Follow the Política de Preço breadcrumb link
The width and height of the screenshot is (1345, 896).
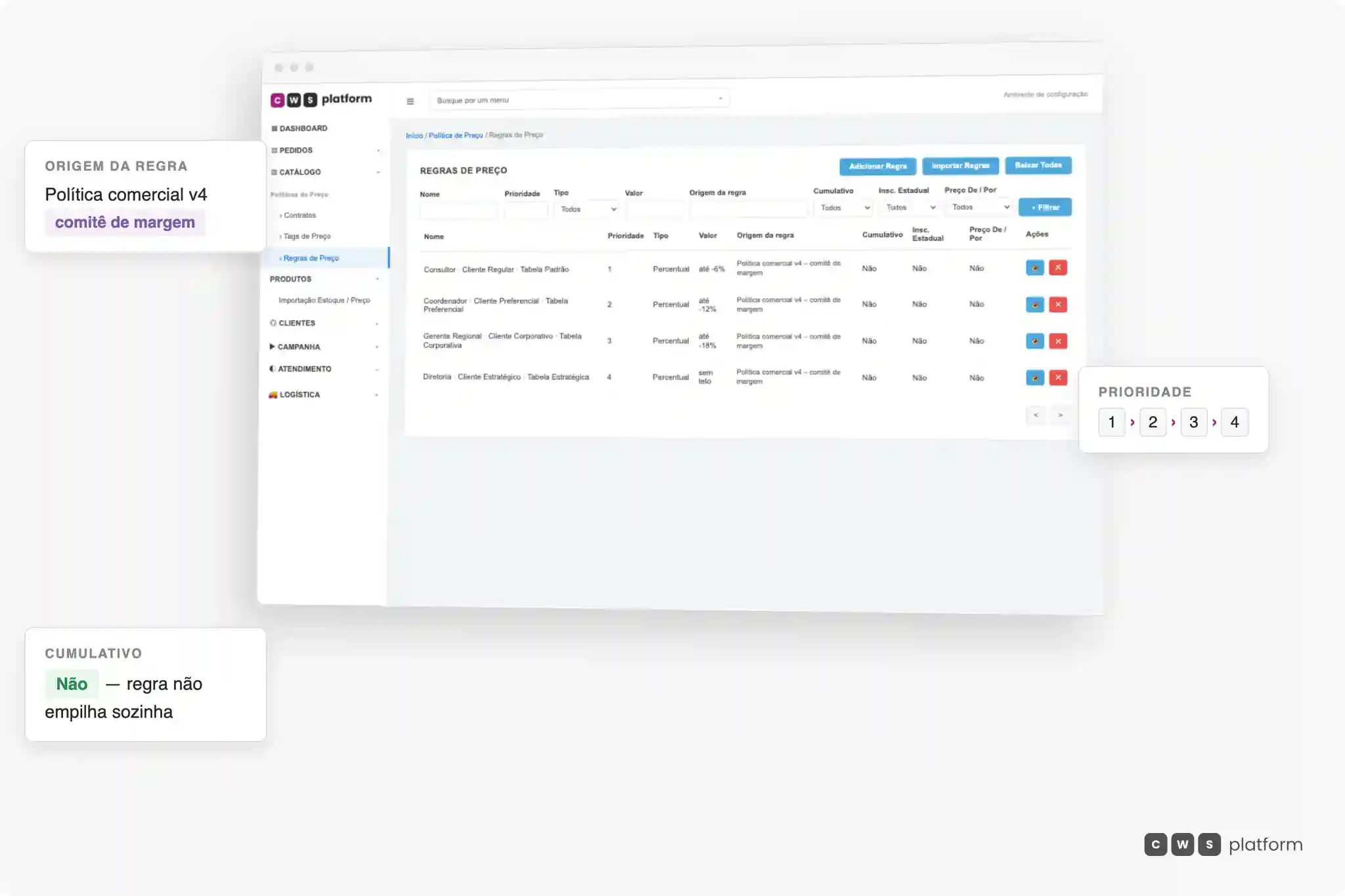tap(455, 135)
